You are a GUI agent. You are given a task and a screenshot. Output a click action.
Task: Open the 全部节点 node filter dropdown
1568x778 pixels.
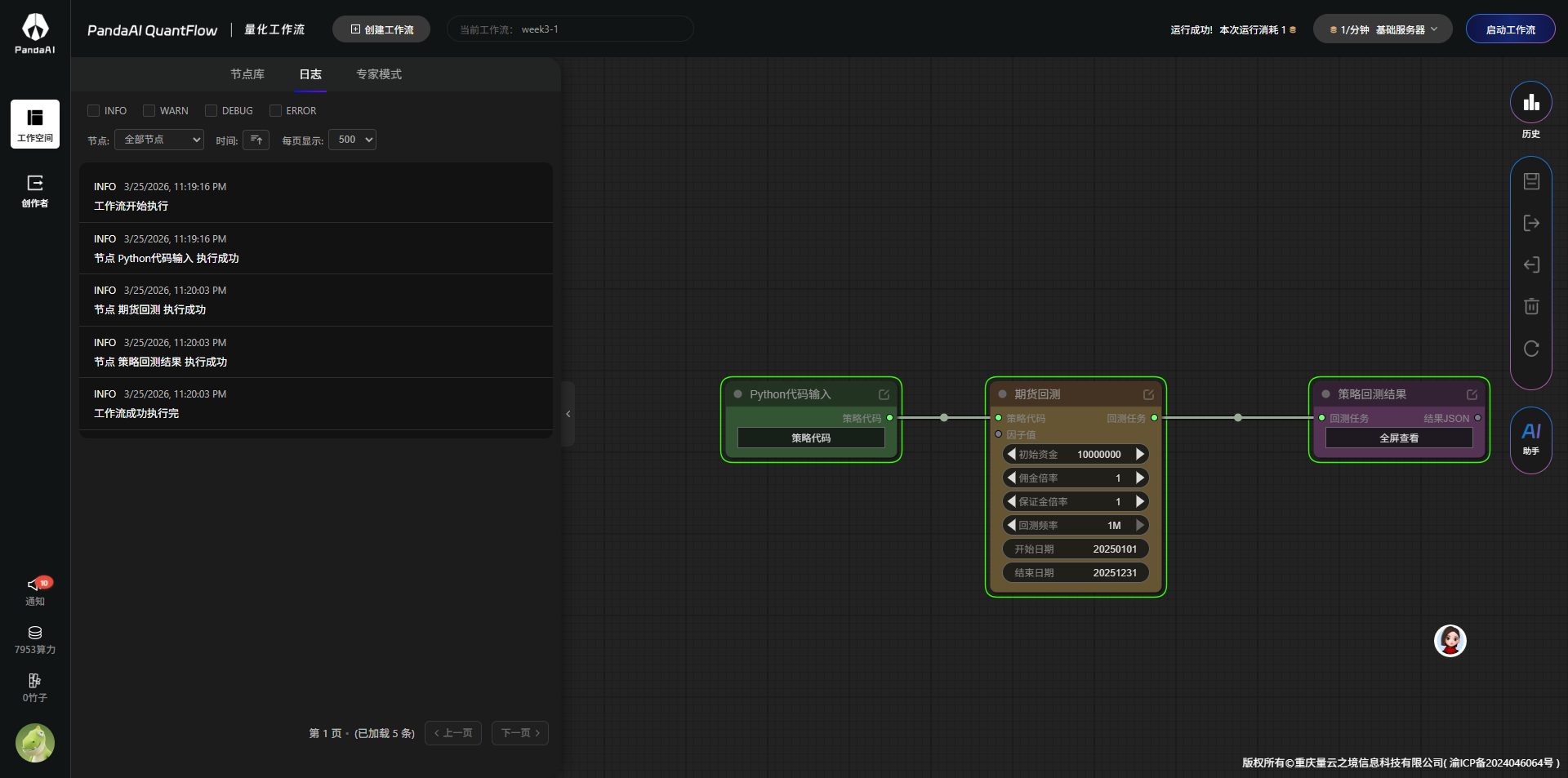(x=159, y=140)
